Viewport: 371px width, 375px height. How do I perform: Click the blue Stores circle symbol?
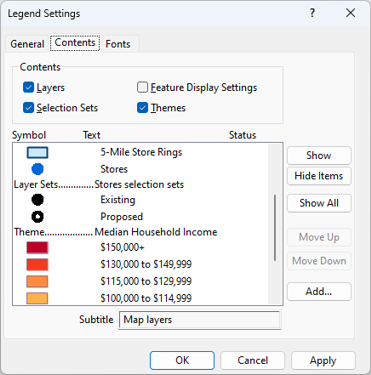pyautogui.click(x=37, y=169)
